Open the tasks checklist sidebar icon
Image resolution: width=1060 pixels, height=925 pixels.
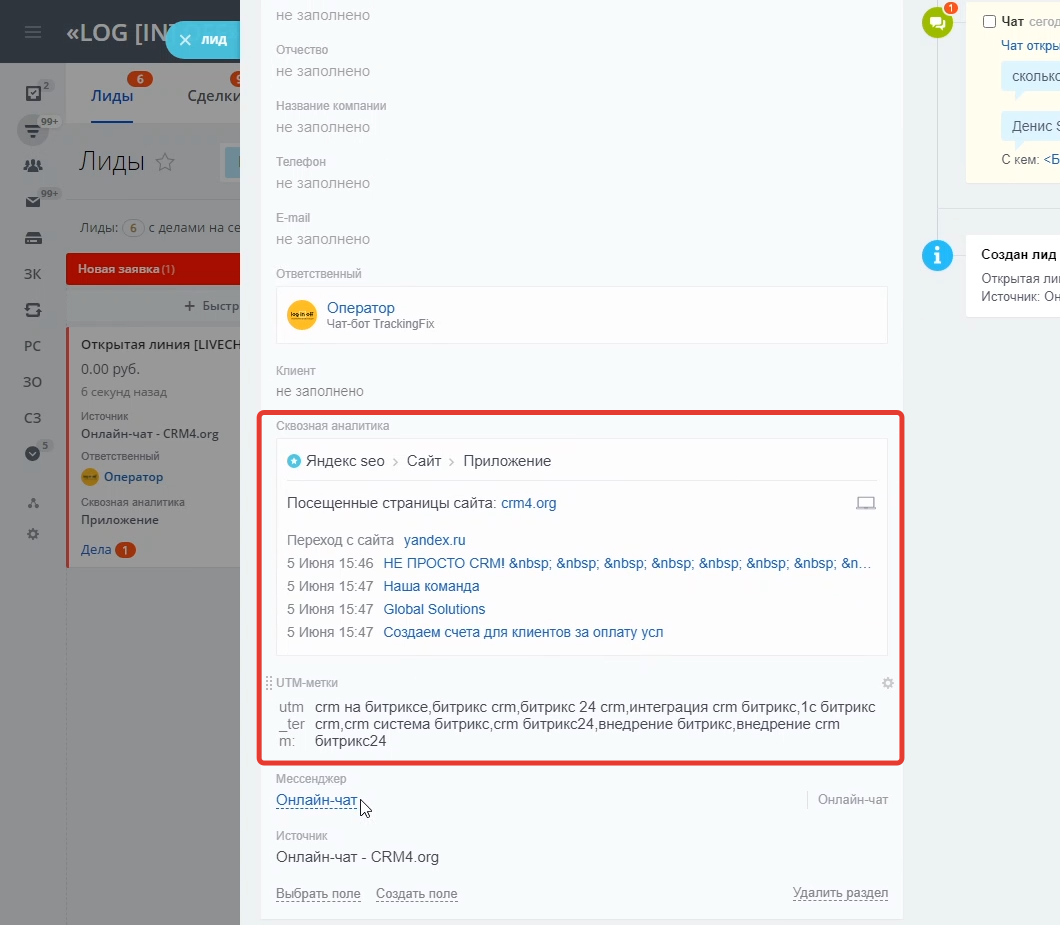(x=33, y=93)
